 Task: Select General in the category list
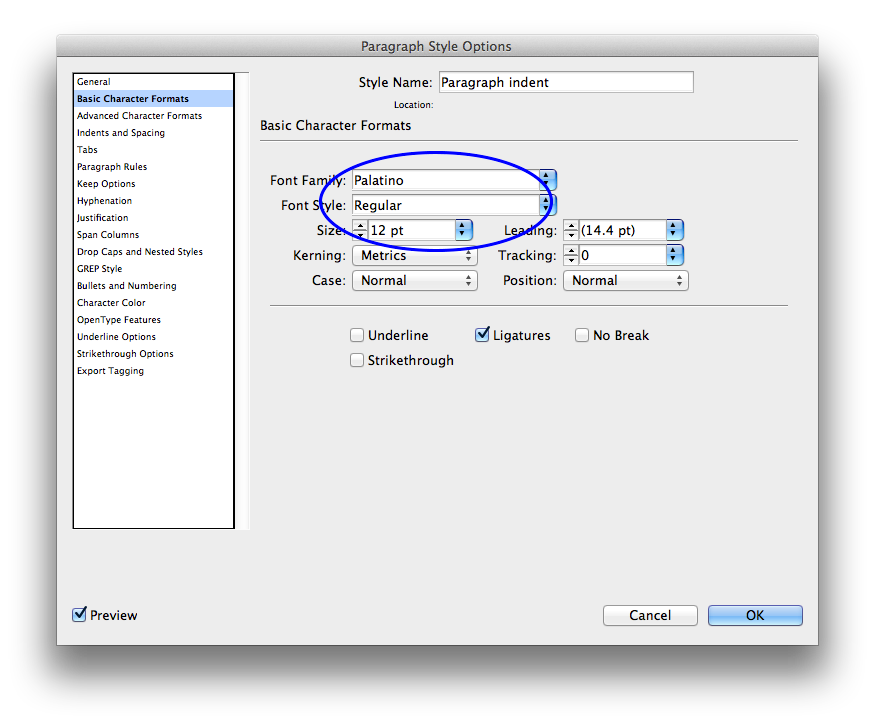[153, 81]
